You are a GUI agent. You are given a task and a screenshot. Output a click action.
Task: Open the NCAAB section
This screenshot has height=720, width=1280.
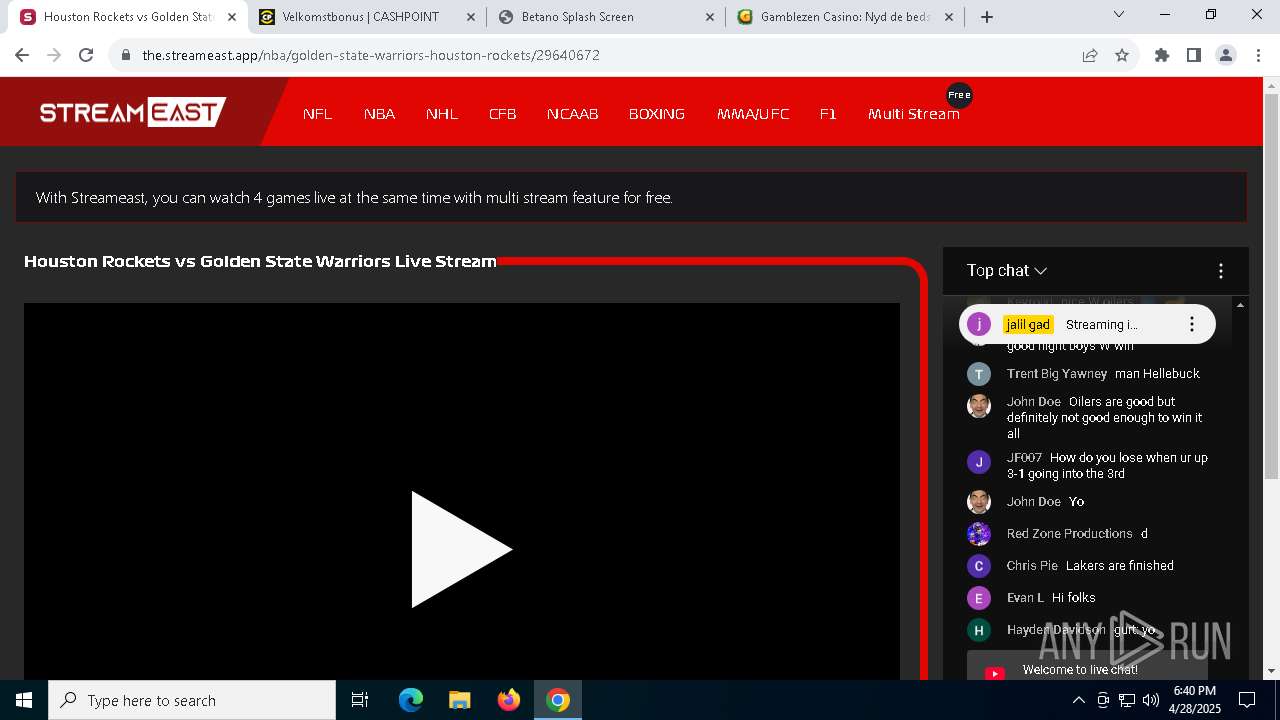572,114
